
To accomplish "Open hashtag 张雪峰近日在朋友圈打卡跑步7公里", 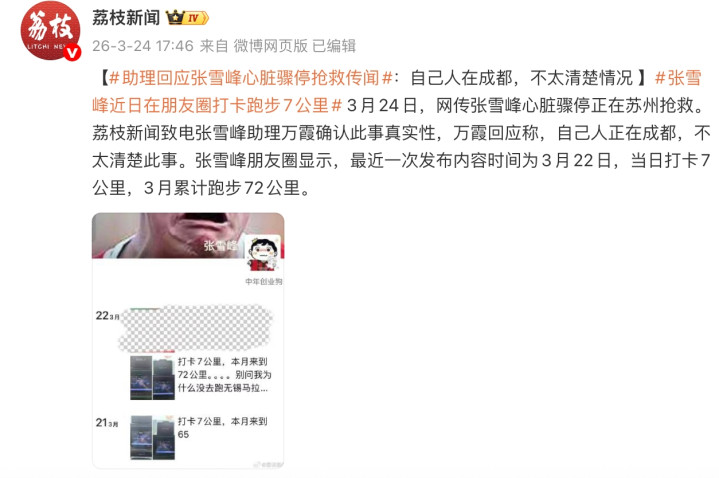I will [x=397, y=92].
